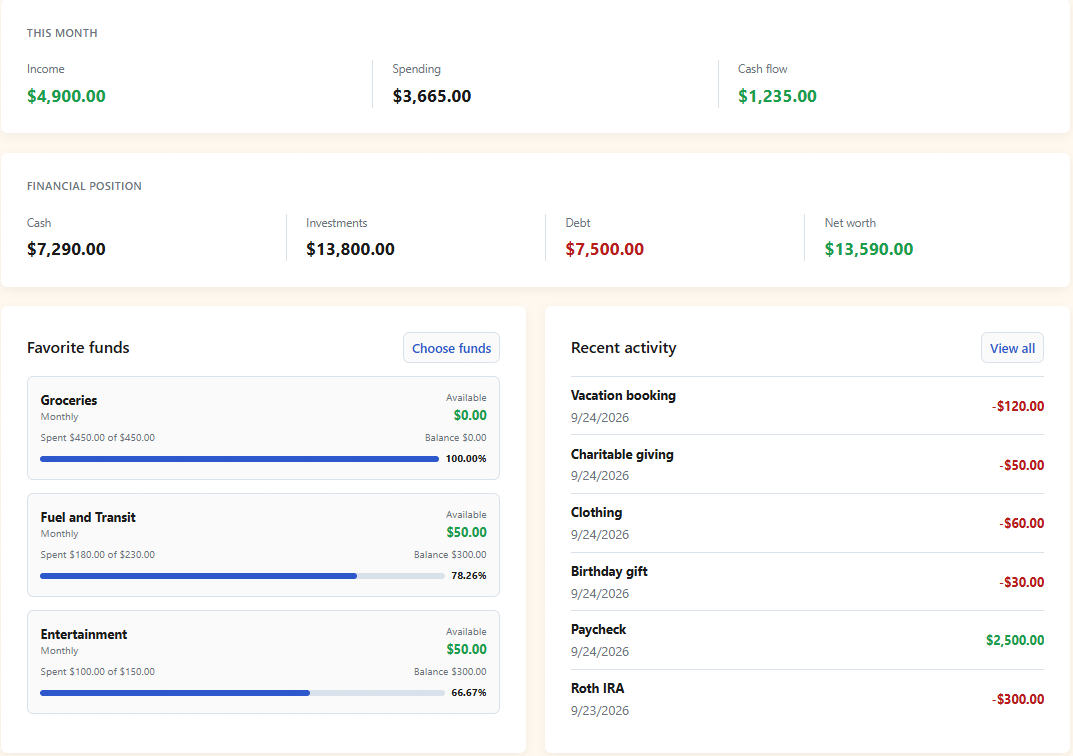Click the debt value $7,500.00
The image size is (1073, 756).
coord(605,249)
